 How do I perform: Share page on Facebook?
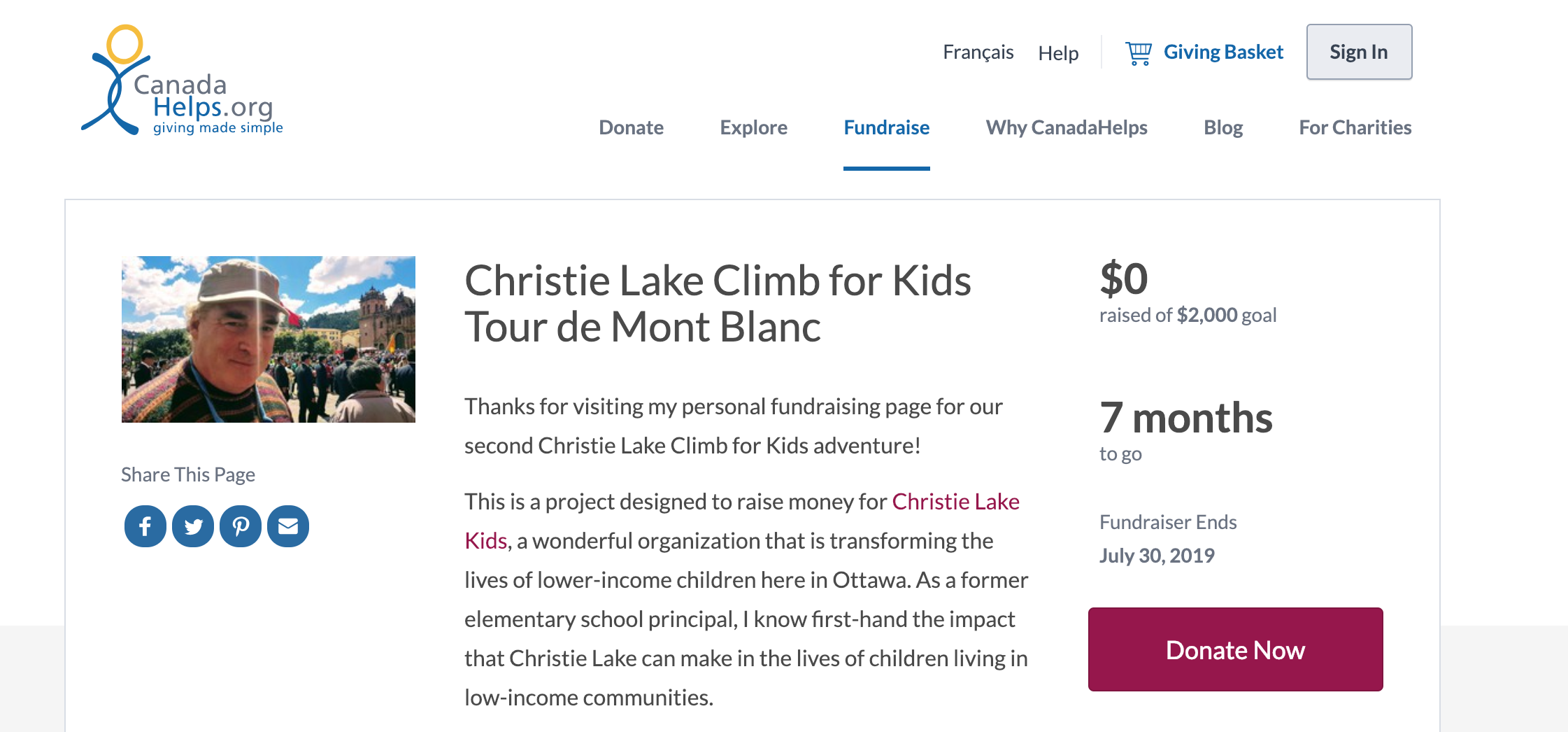pos(145,526)
